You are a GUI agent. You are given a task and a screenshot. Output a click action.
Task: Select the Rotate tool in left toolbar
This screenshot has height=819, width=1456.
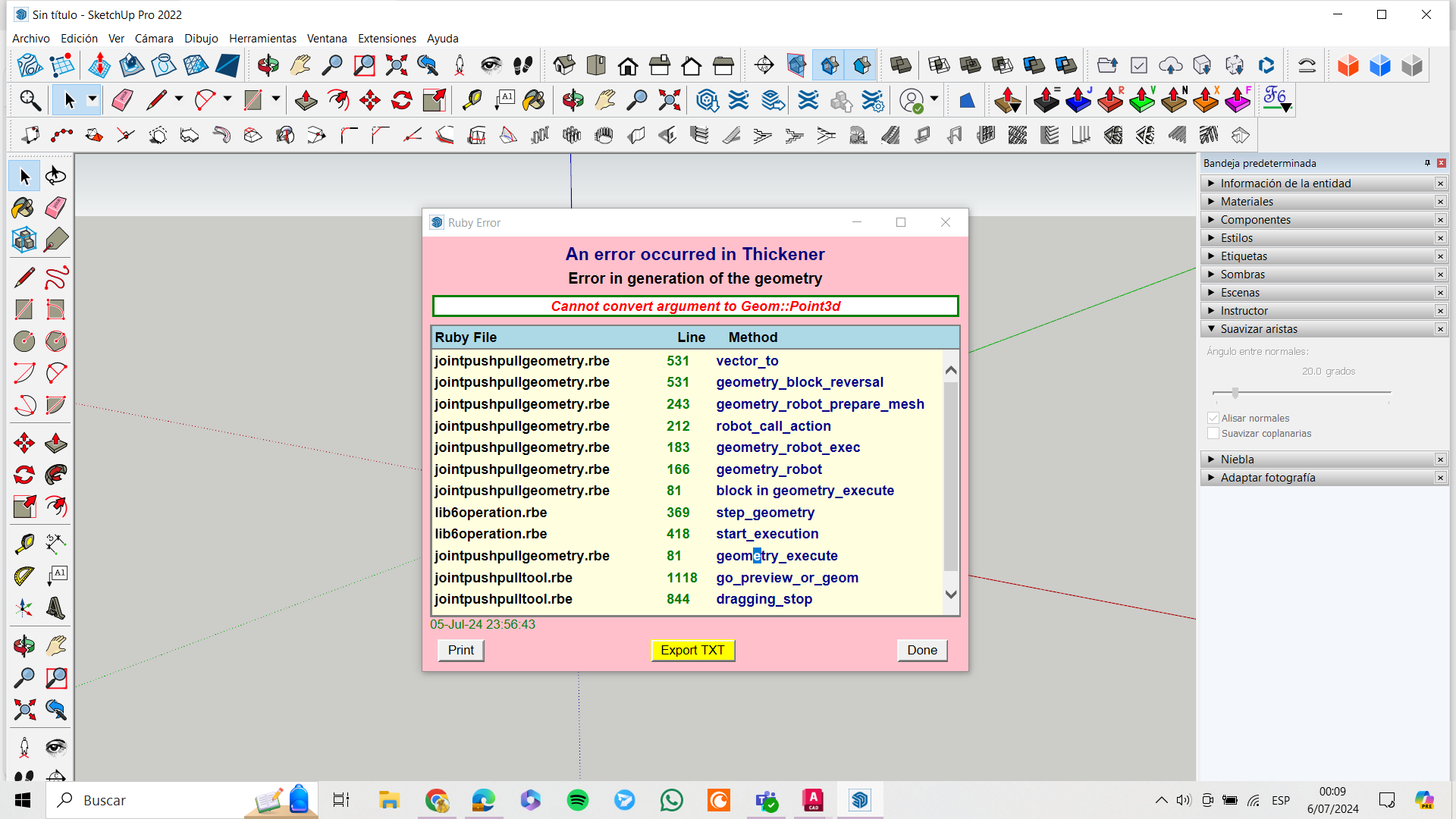[x=24, y=475]
